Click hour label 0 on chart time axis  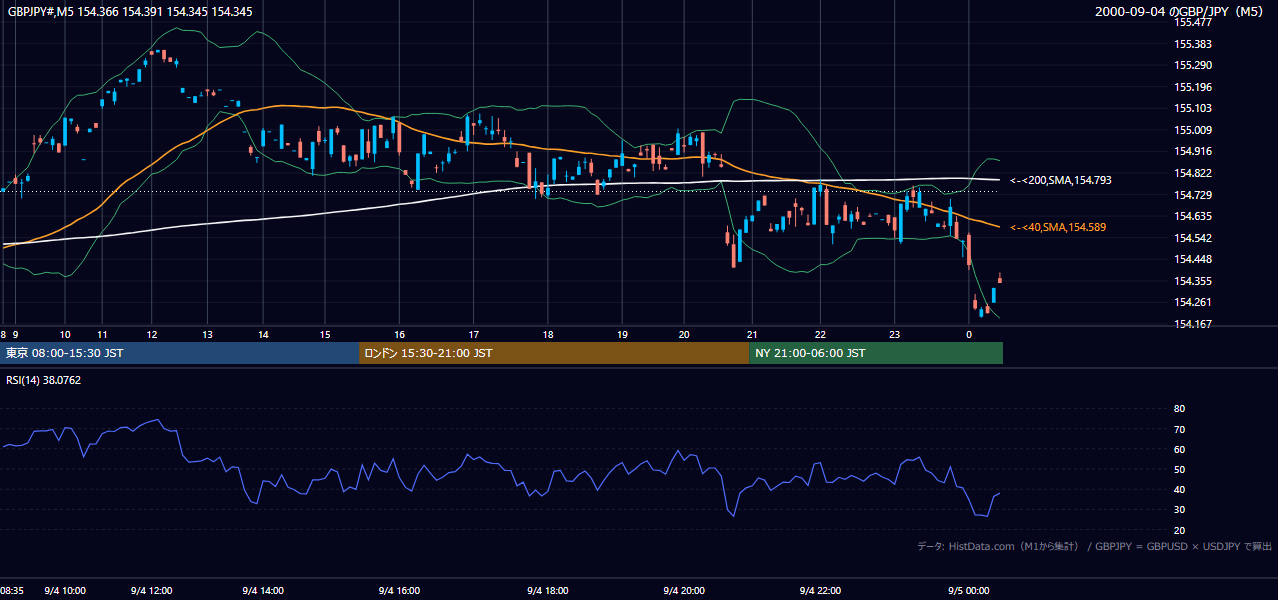(969, 334)
